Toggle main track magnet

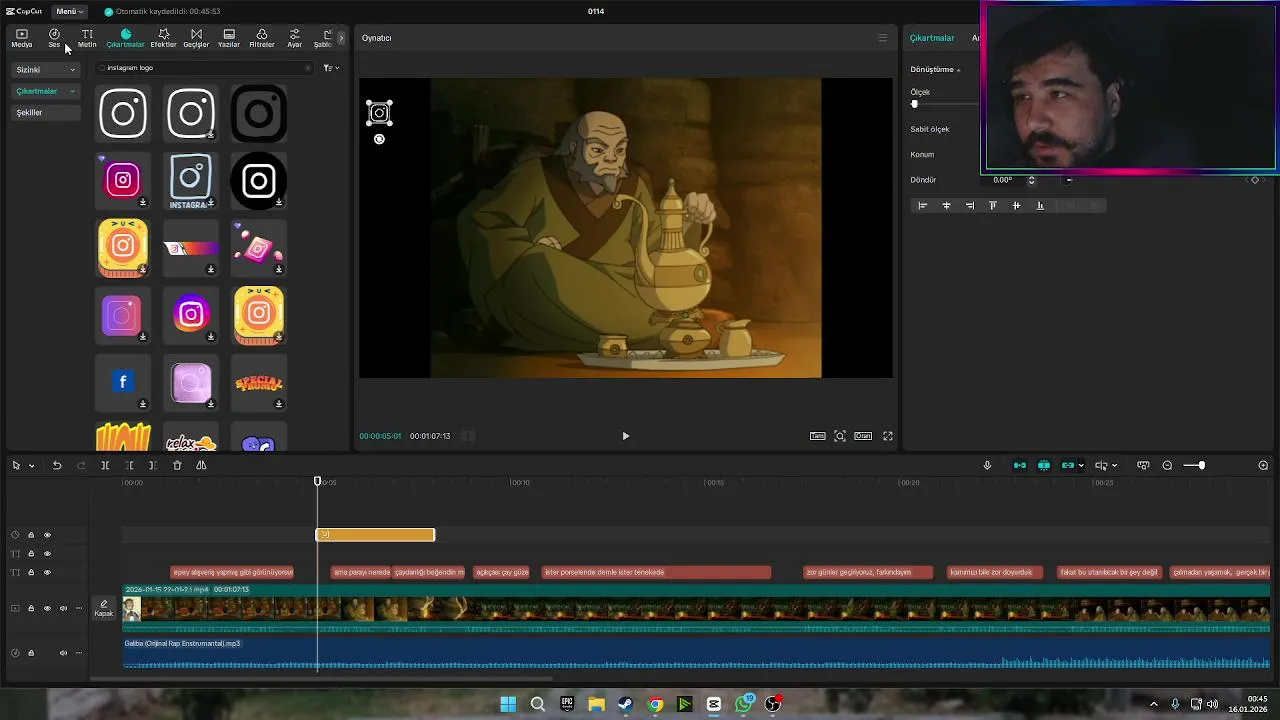(x=1020, y=465)
